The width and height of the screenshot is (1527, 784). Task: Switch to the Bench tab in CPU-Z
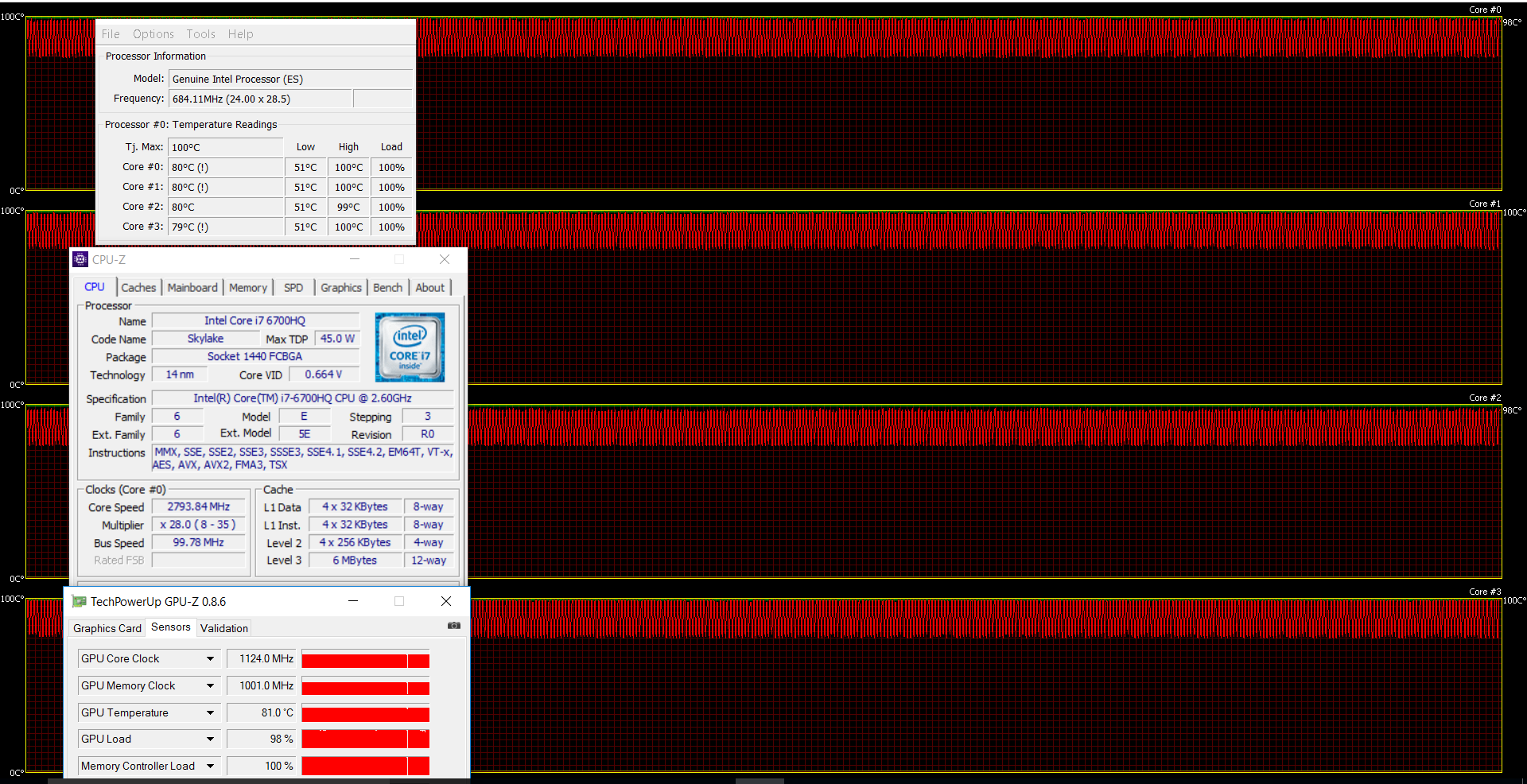(x=388, y=288)
